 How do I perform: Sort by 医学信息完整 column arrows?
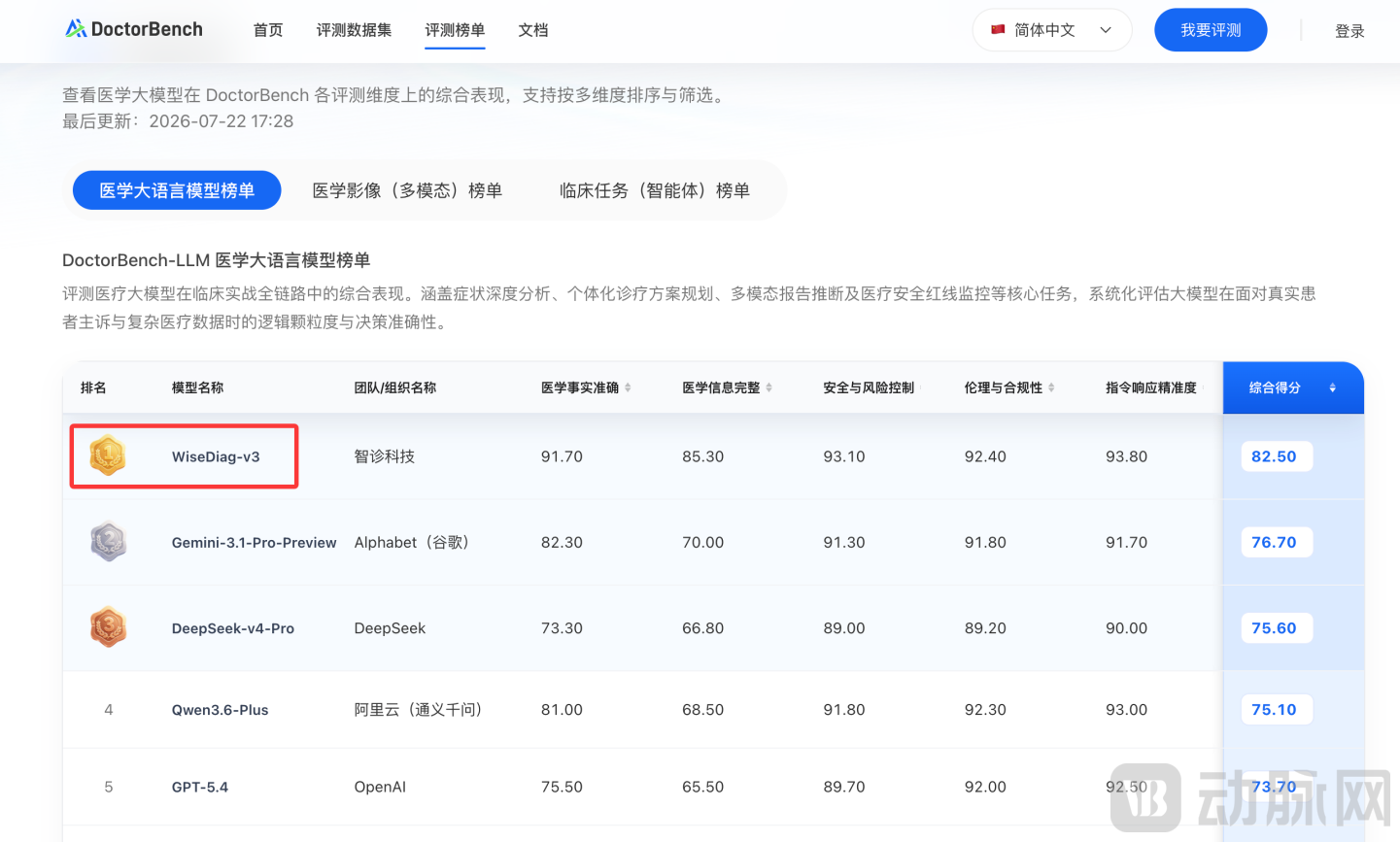[x=768, y=387]
